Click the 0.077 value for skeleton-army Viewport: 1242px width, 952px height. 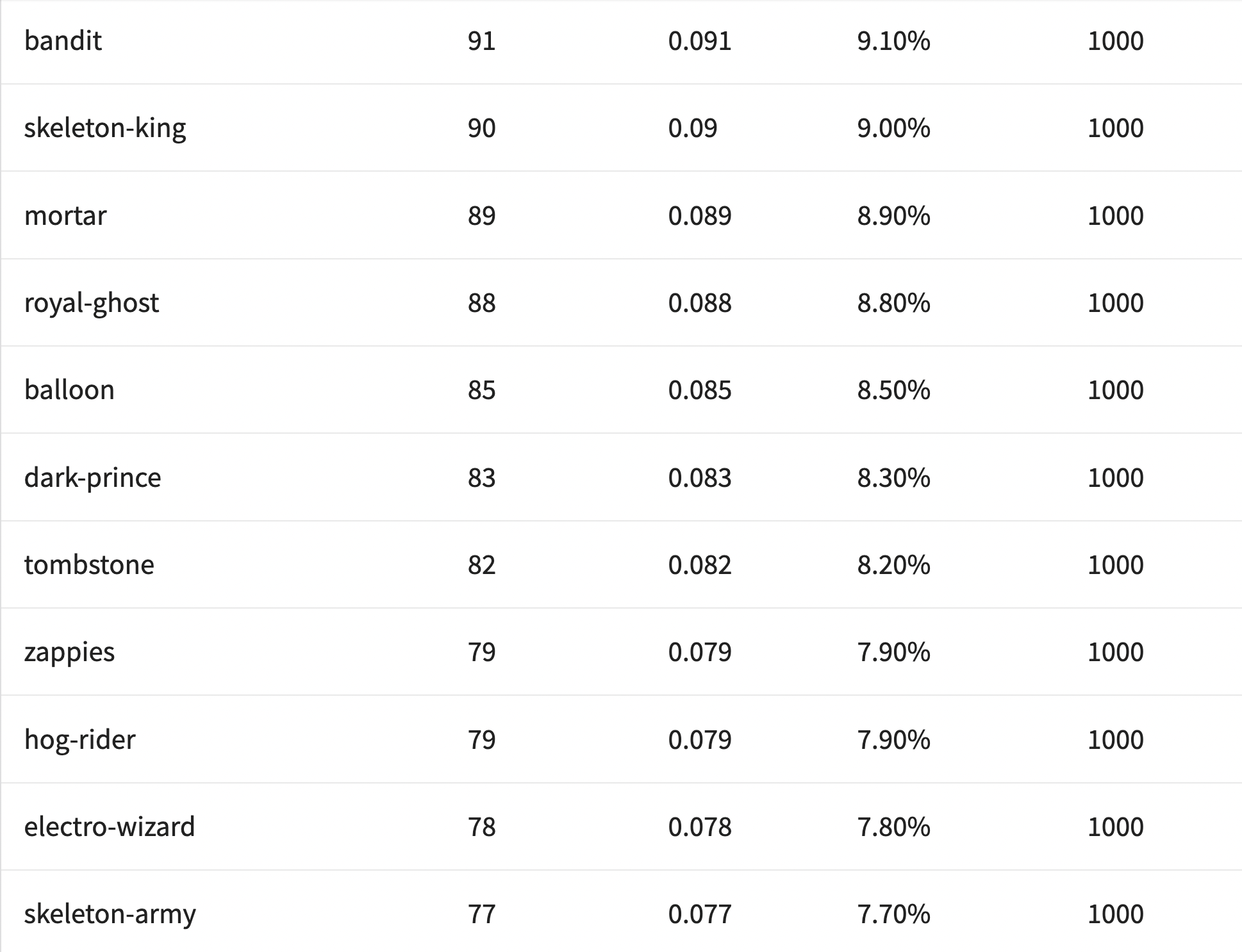pos(700,914)
